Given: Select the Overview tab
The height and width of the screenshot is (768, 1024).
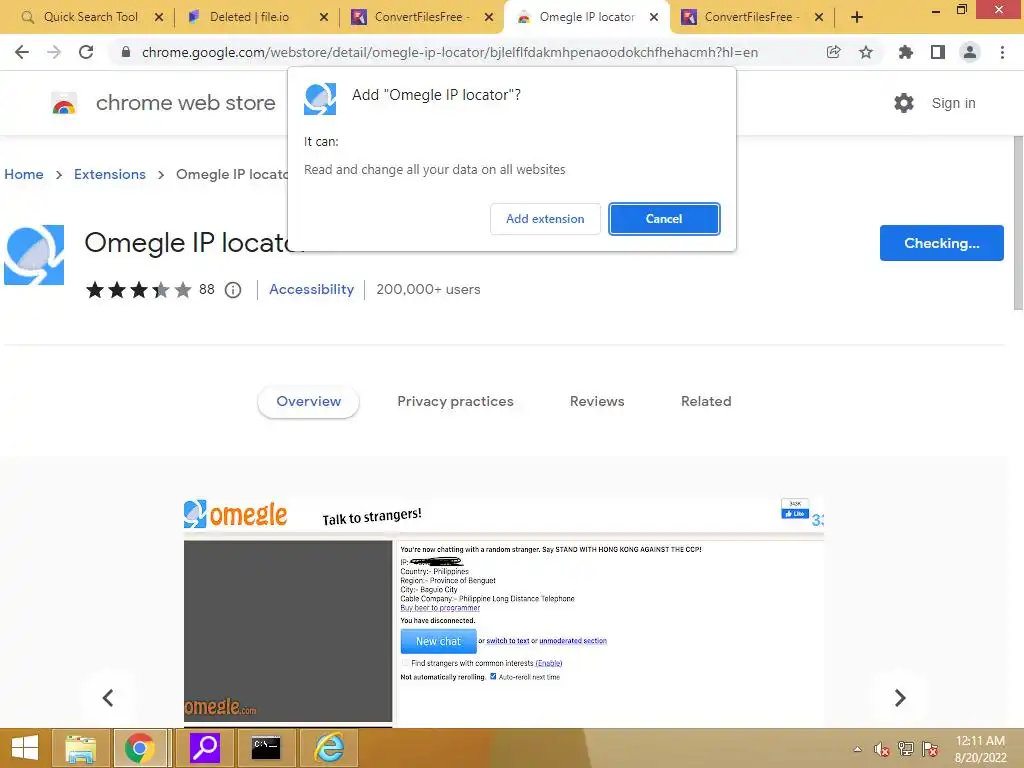Looking at the screenshot, I should [x=308, y=402].
